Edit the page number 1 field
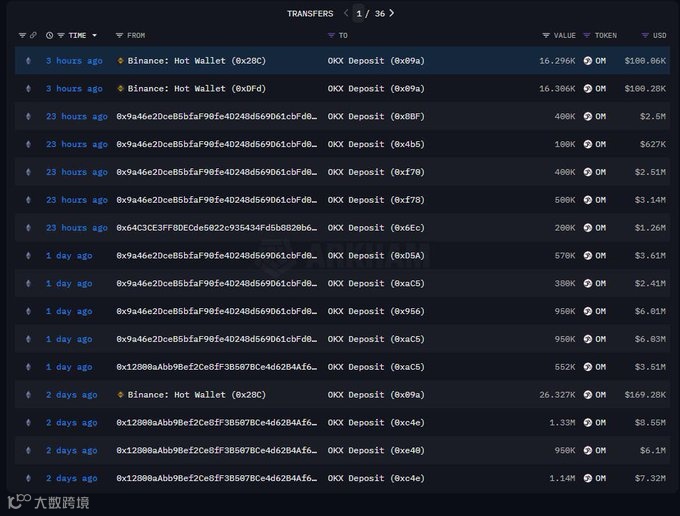 (359, 13)
